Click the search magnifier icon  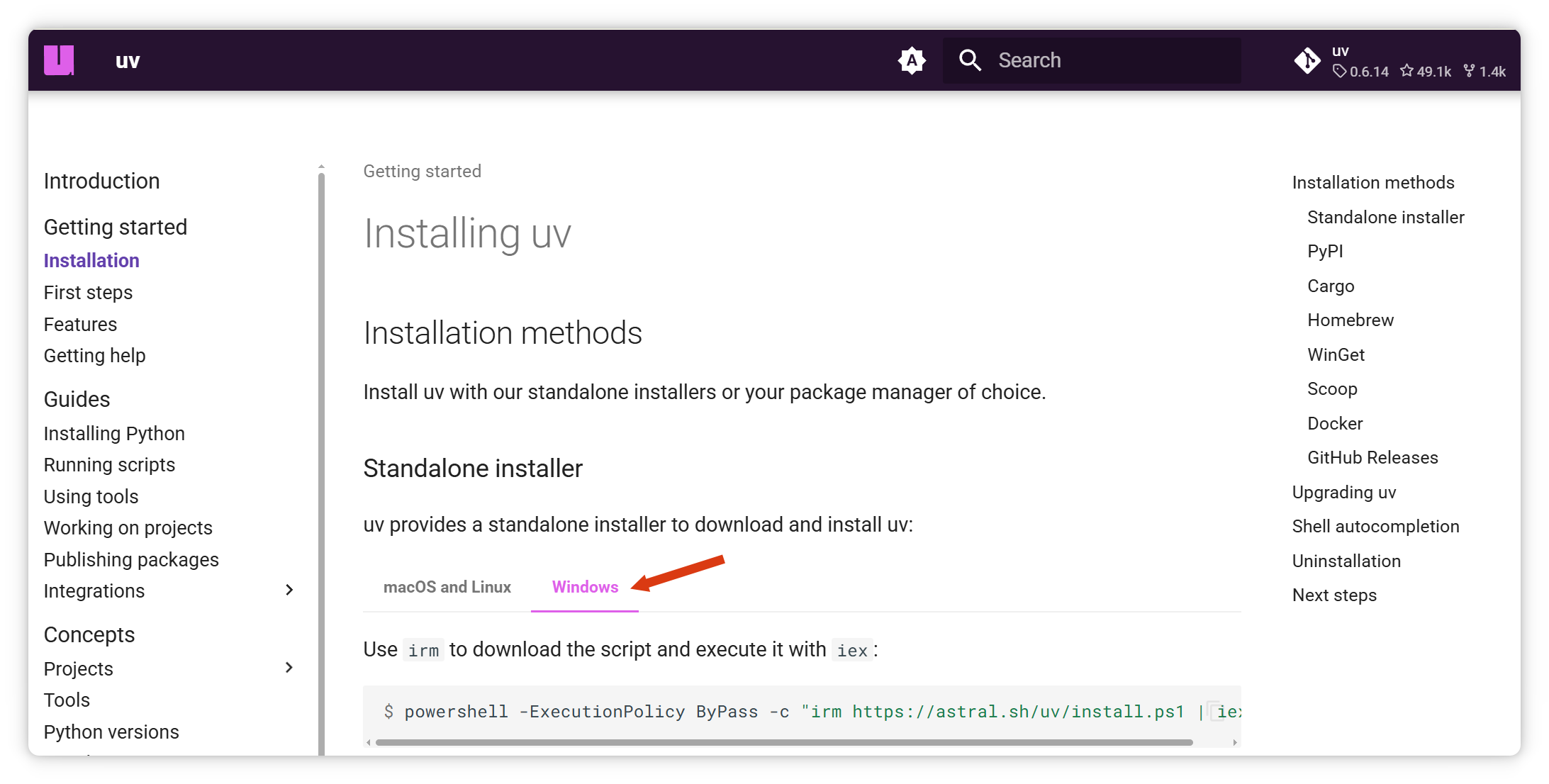point(970,60)
